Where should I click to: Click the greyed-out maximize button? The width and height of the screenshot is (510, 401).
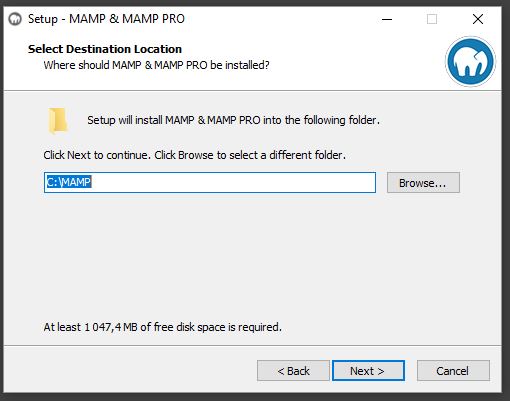pyautogui.click(x=432, y=19)
